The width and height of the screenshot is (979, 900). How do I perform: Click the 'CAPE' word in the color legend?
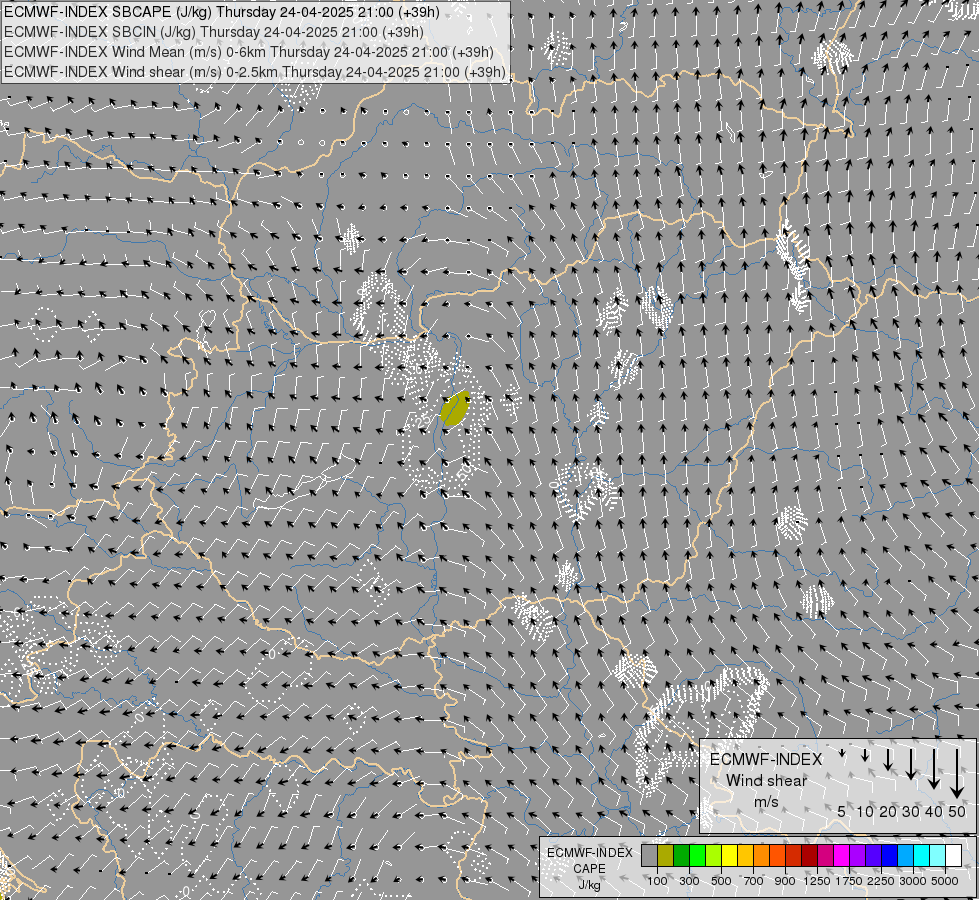coord(589,869)
